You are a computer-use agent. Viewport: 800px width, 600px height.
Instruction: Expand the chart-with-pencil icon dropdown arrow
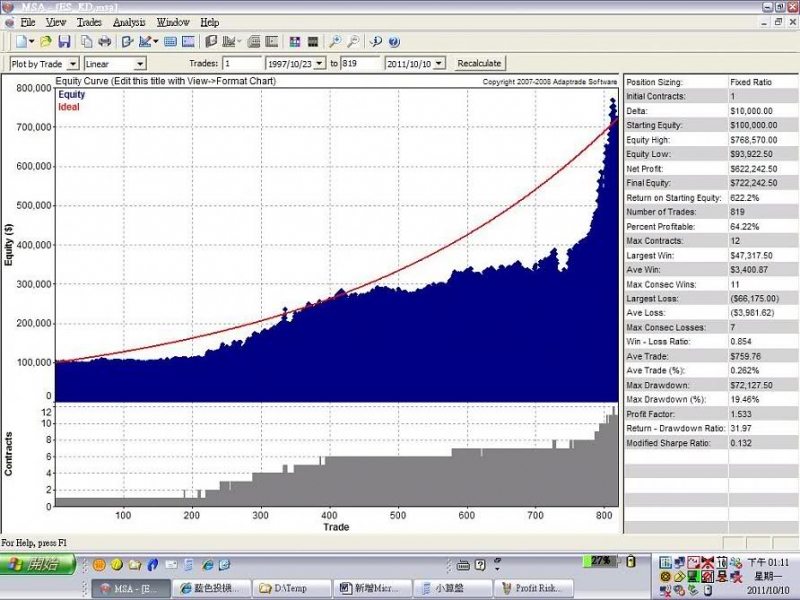[156, 42]
